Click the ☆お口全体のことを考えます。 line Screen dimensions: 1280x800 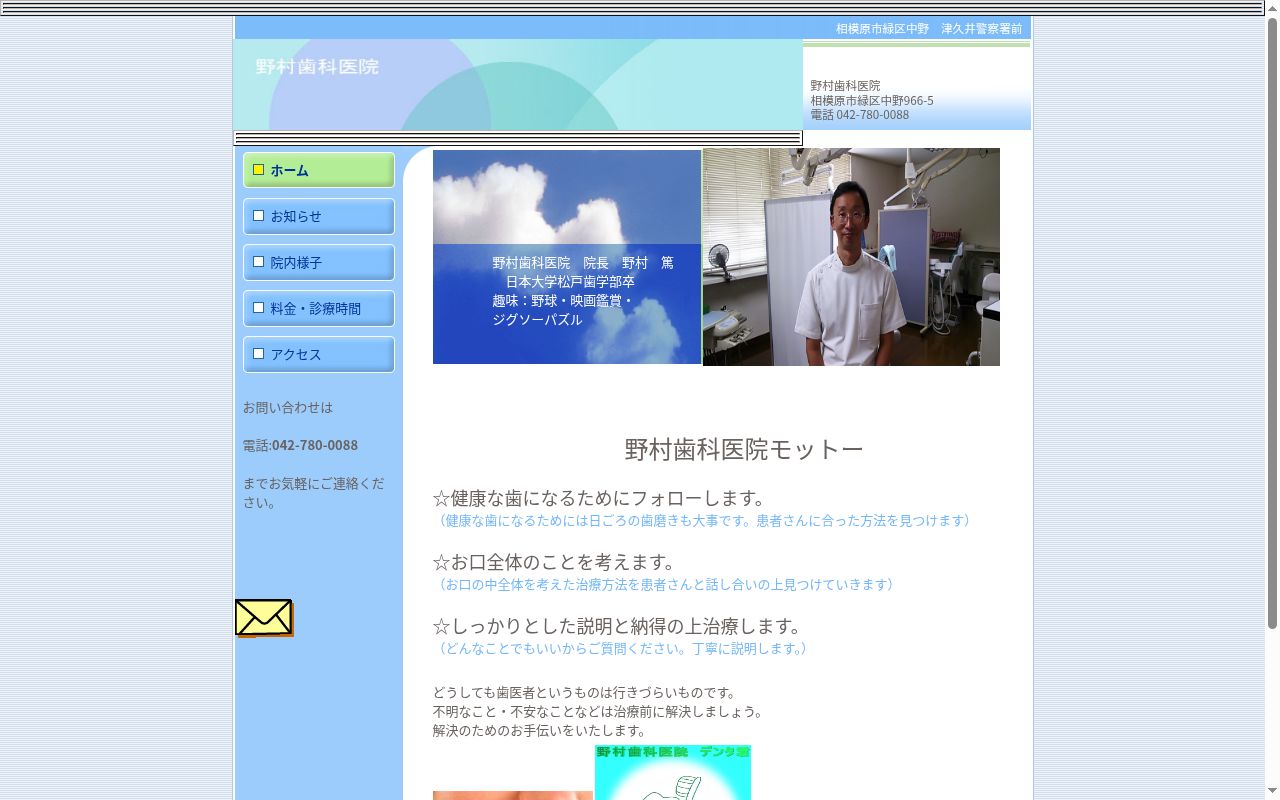click(x=558, y=562)
